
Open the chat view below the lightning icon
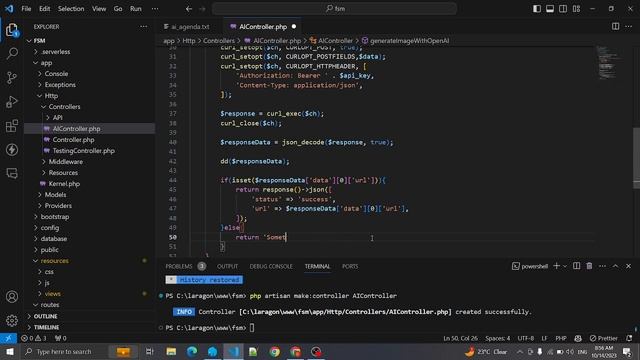tap(12, 173)
